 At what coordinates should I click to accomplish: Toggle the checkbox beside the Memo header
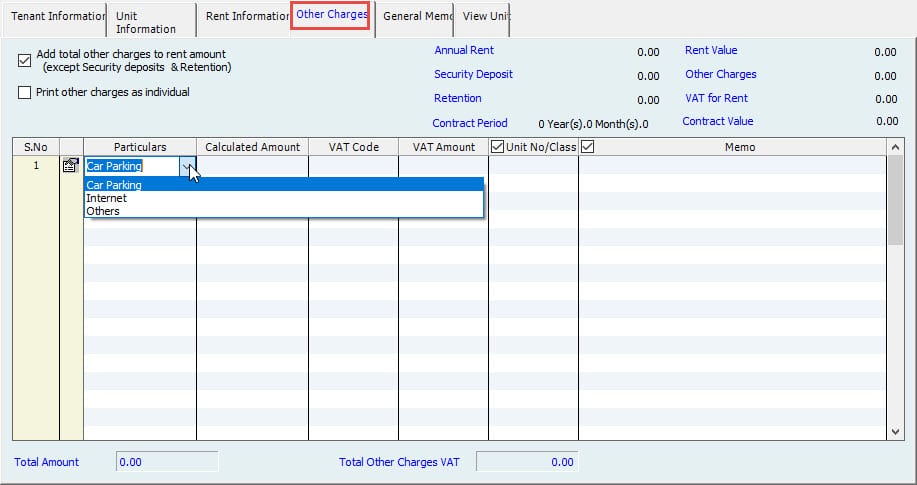(x=587, y=147)
